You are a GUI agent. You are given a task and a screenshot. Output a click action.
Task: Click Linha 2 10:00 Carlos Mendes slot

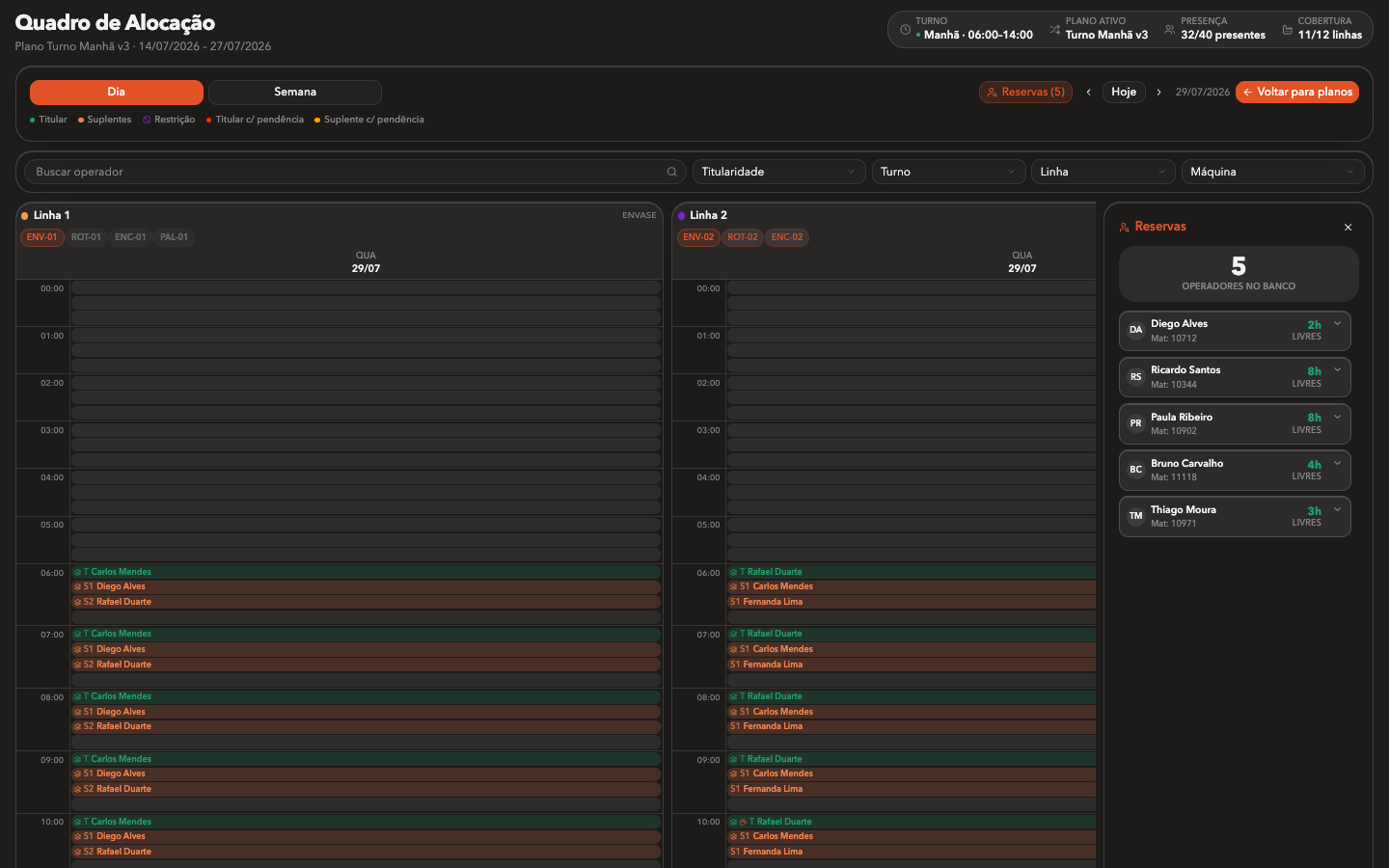912,836
